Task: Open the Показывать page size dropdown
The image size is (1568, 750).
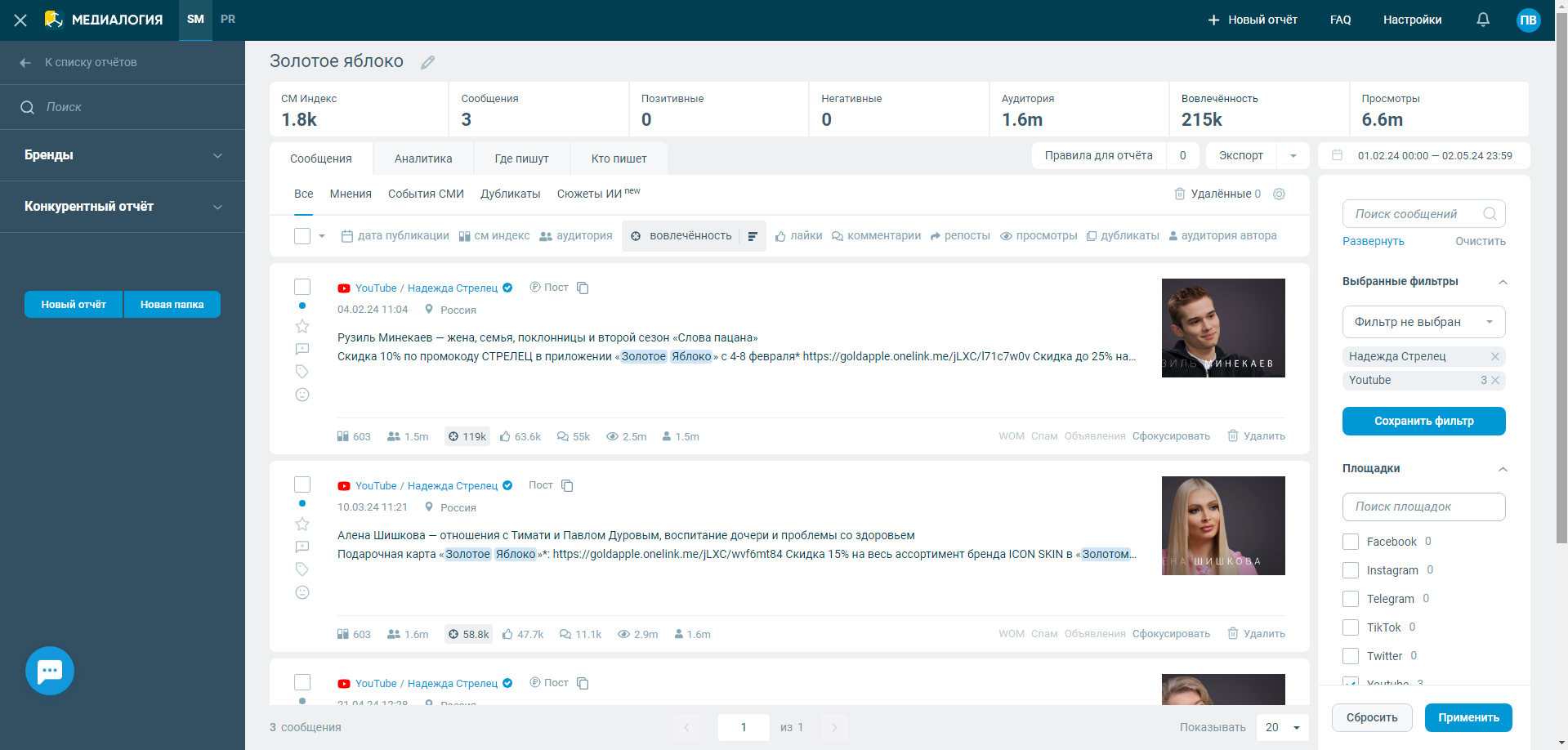Action: (x=1283, y=727)
